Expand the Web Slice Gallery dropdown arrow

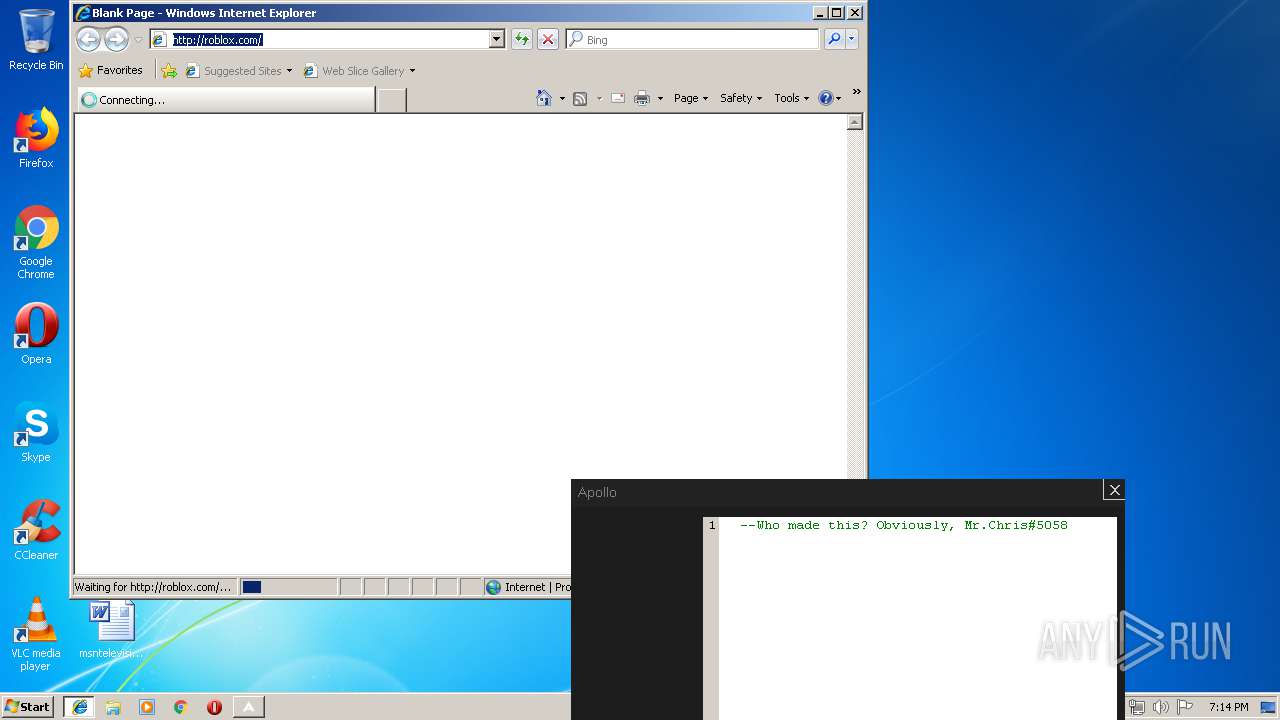[x=412, y=71]
